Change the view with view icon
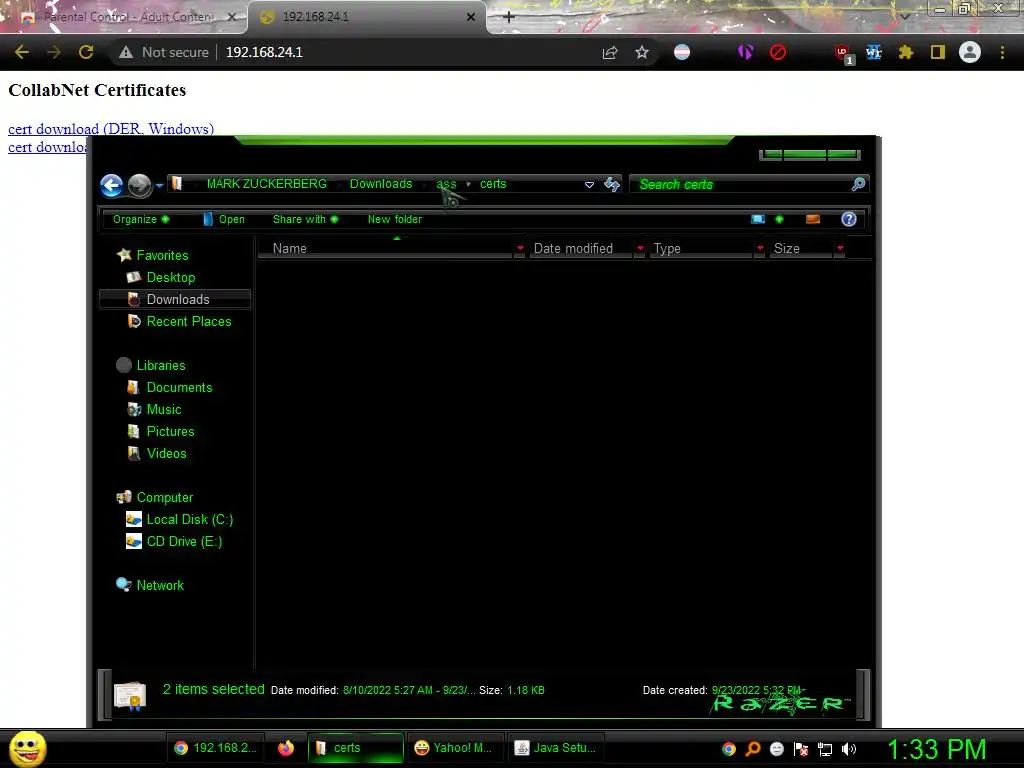The image size is (1024, 768). pos(758,219)
